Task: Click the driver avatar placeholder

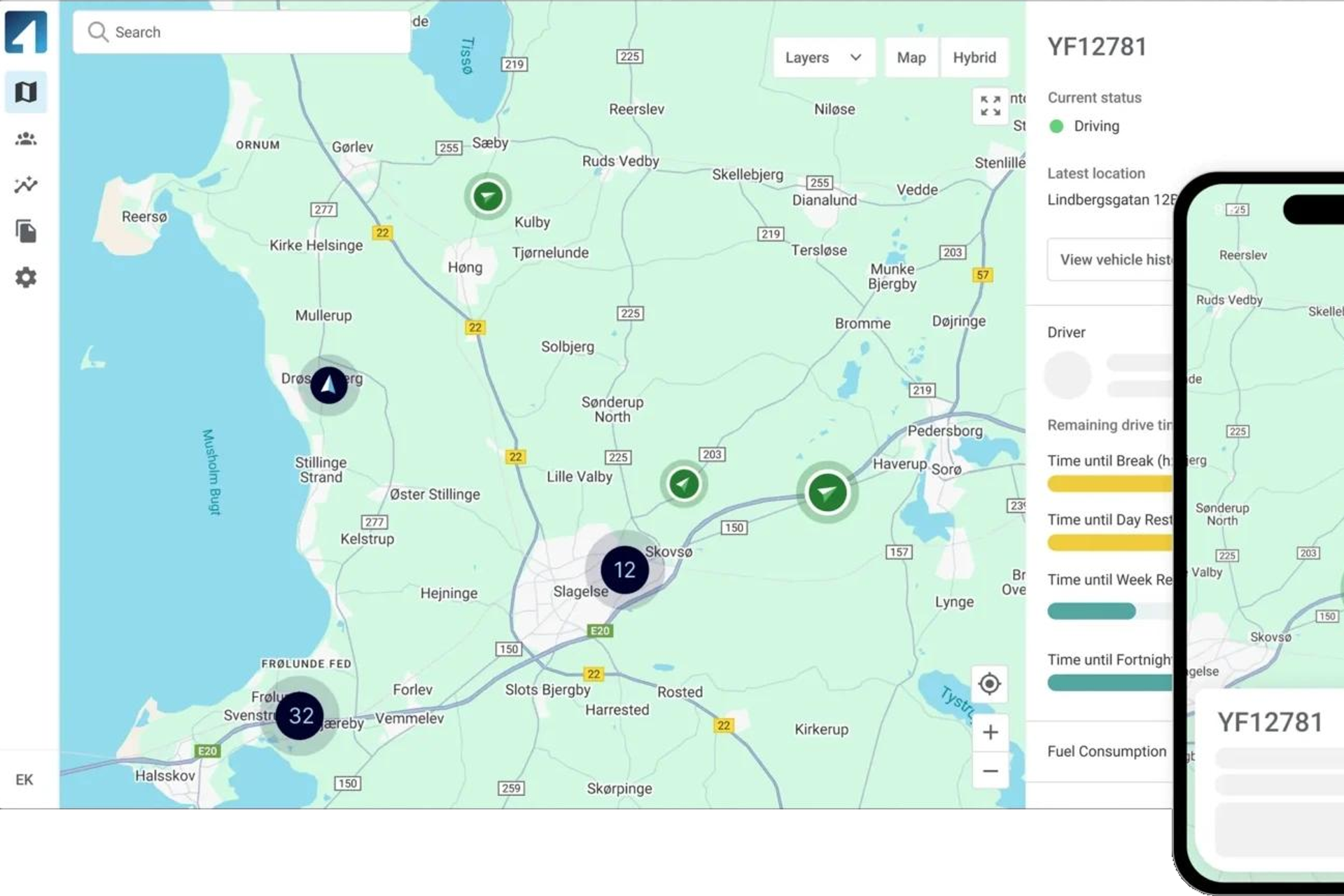Action: tap(1067, 375)
